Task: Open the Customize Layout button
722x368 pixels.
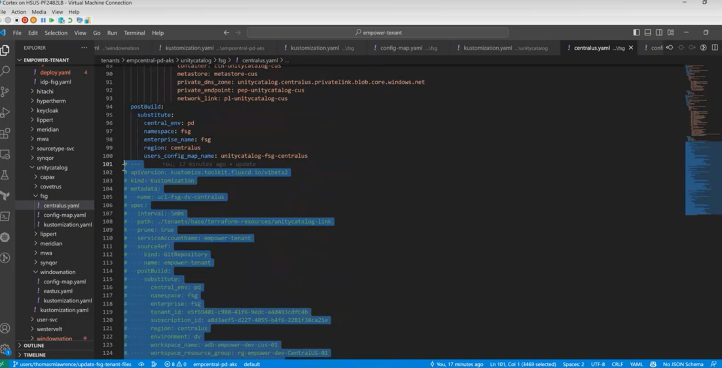Action: pos(671,33)
